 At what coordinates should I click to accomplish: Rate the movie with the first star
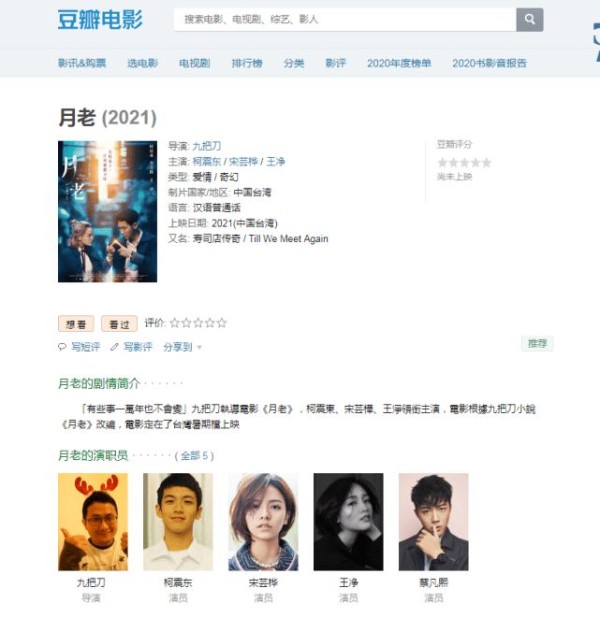tap(175, 323)
